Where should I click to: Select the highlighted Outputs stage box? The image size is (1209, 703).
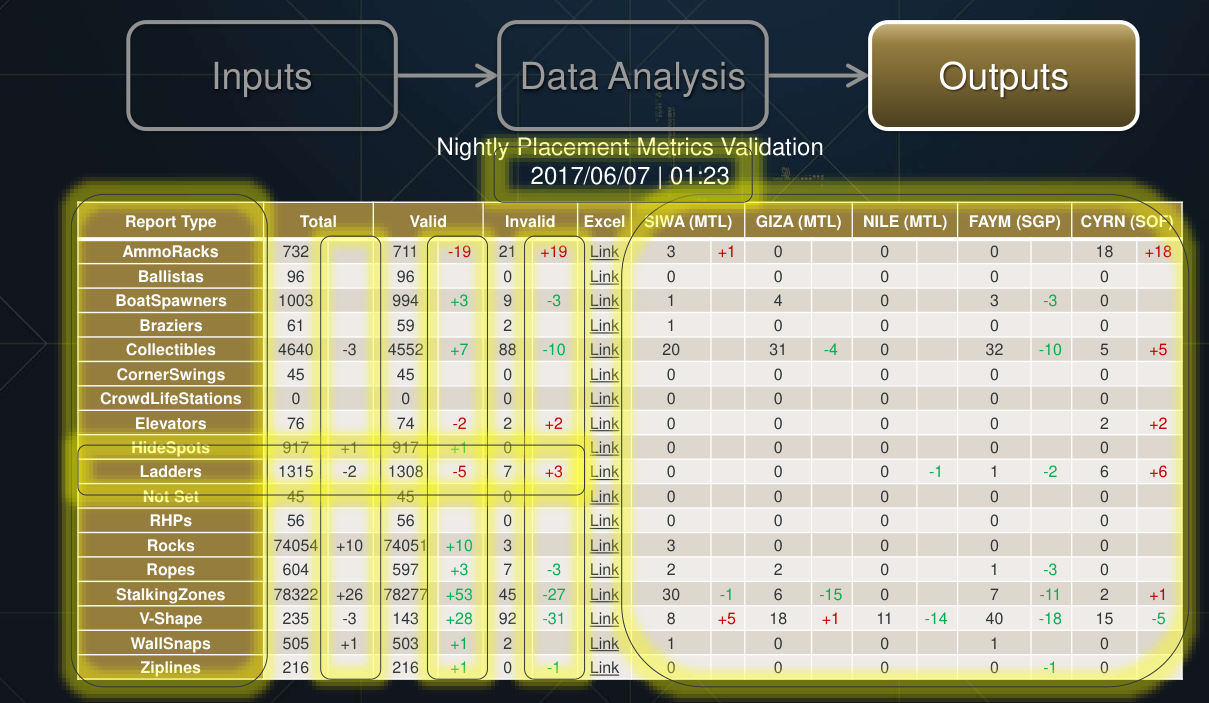1004,76
